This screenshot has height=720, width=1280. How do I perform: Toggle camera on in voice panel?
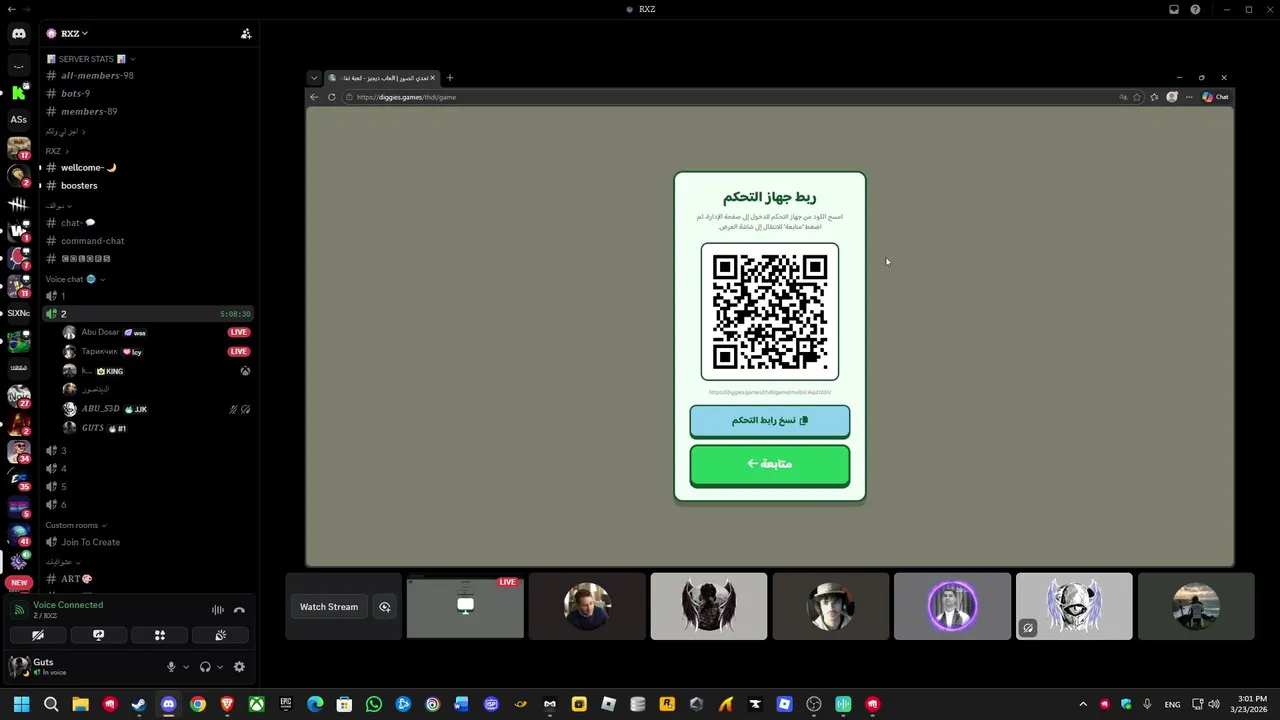click(38, 635)
